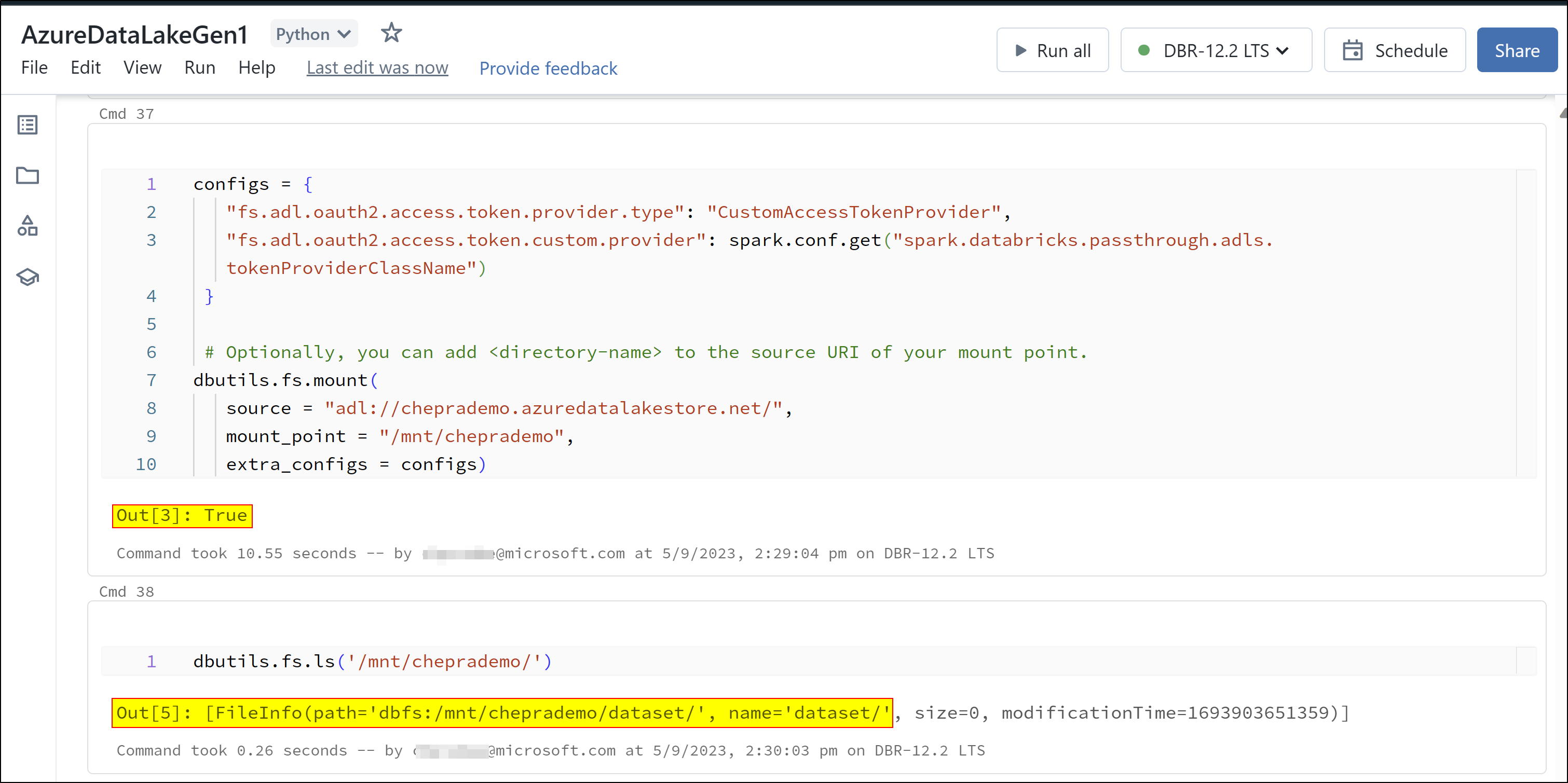Open the Help menu
1568x783 pixels.
[256, 67]
